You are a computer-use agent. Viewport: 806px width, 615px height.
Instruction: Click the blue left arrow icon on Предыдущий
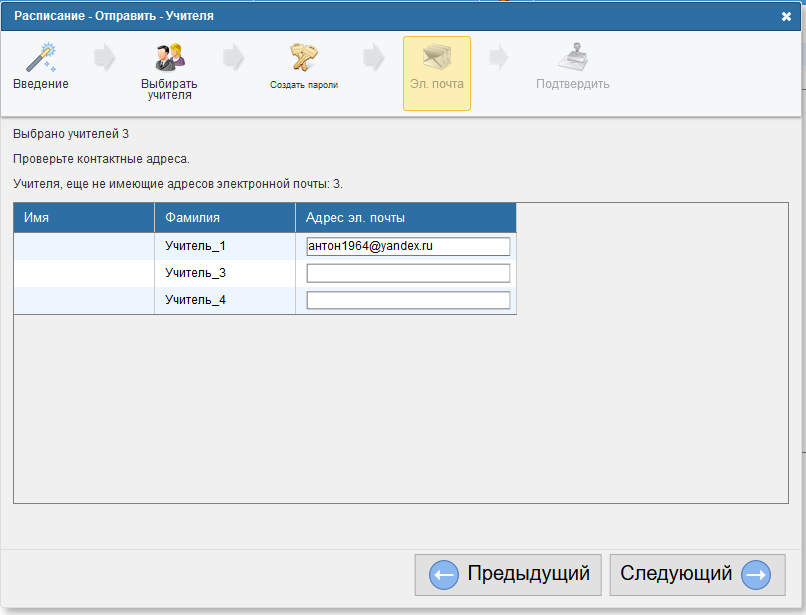pyautogui.click(x=443, y=575)
